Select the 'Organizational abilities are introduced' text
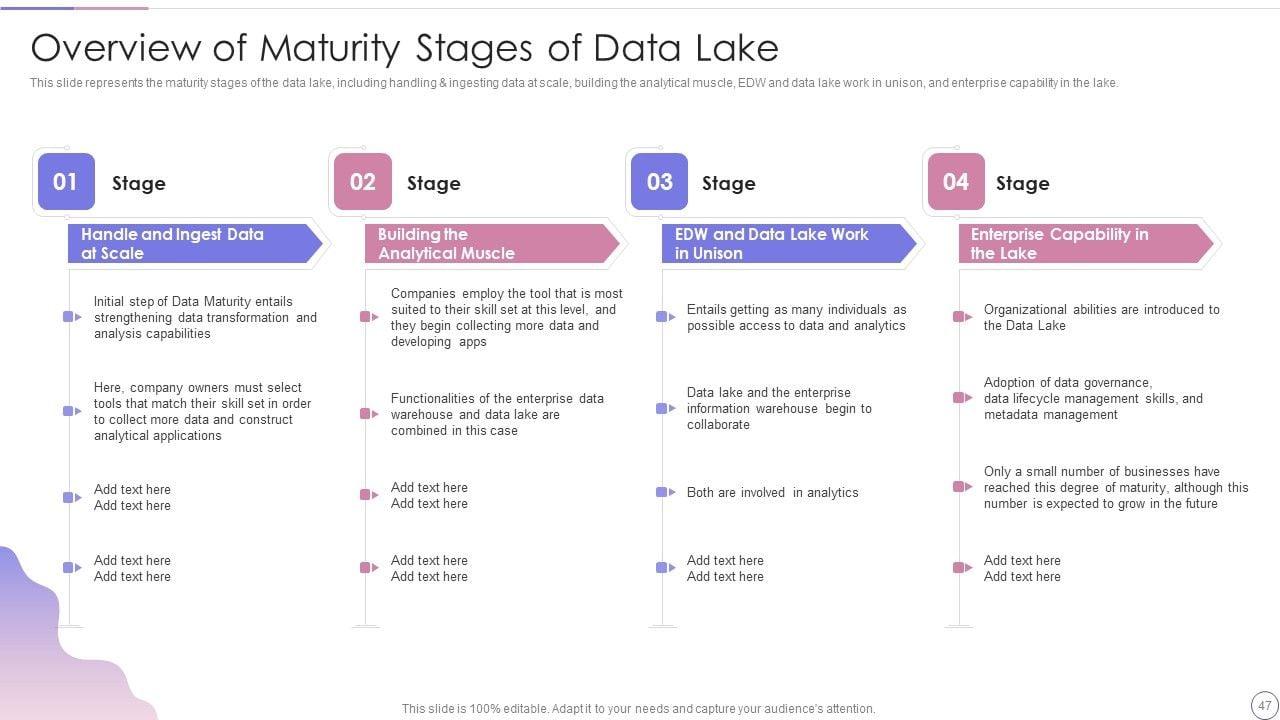 [1101, 317]
